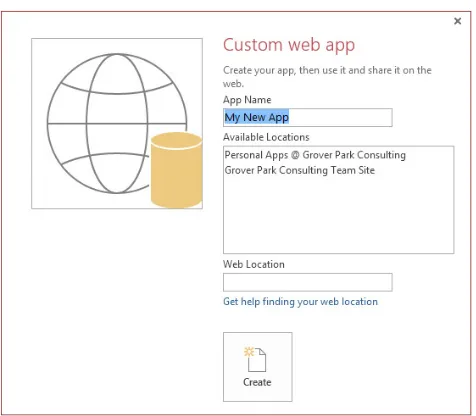Click the globe and database thumbnail image

(117, 123)
